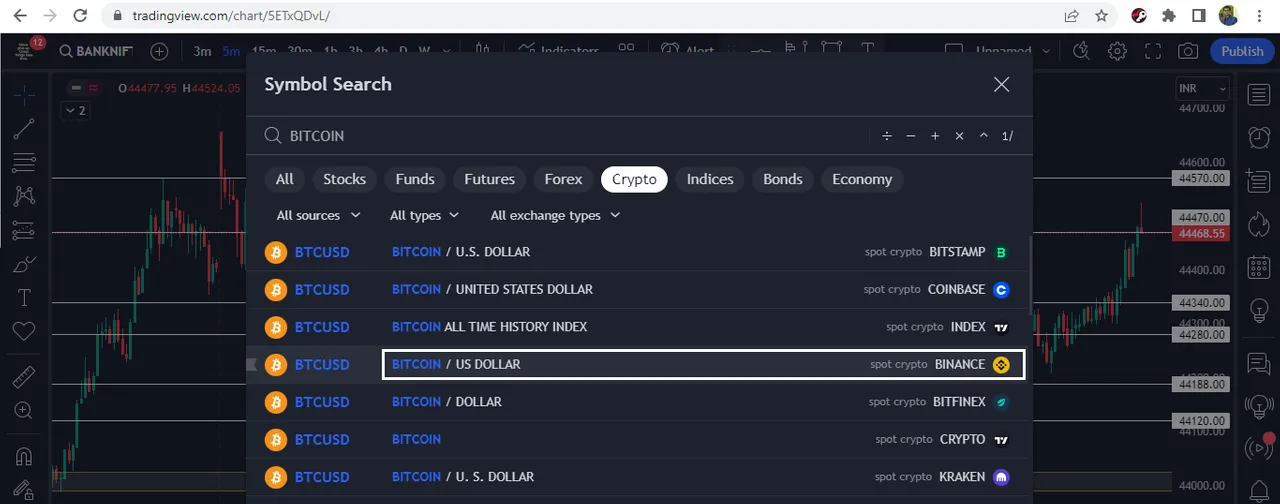Screen dimensions: 1280x504
Task: Open the quick search lightning icon
Action: coord(1081,51)
